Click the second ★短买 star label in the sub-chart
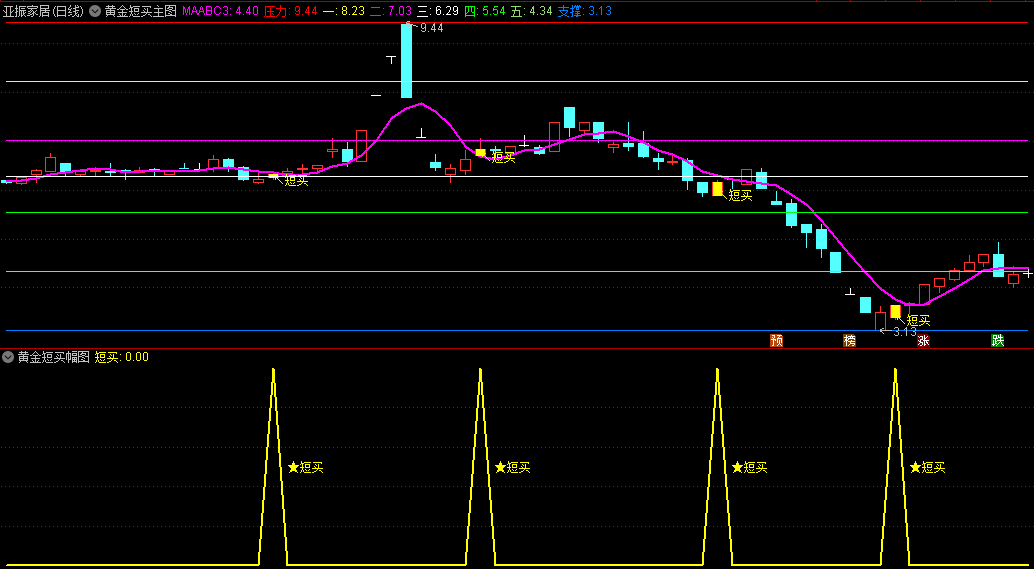The height and width of the screenshot is (569, 1034). point(512,467)
